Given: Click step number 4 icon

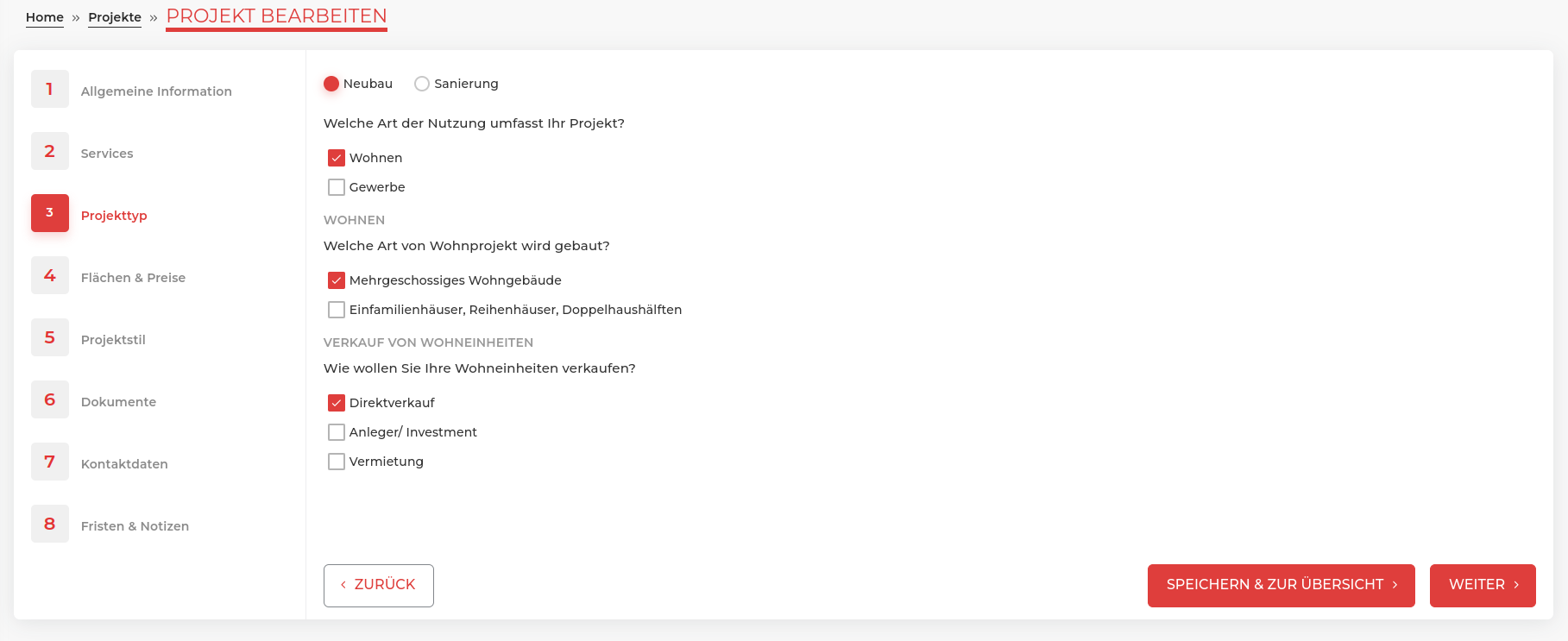Looking at the screenshot, I should coord(50,276).
